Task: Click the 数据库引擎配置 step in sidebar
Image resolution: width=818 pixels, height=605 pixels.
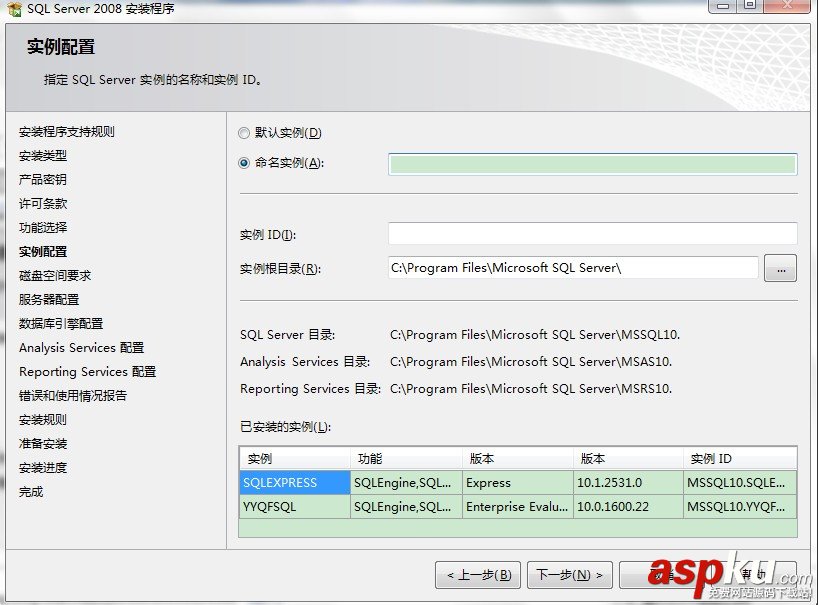Action: pos(61,323)
